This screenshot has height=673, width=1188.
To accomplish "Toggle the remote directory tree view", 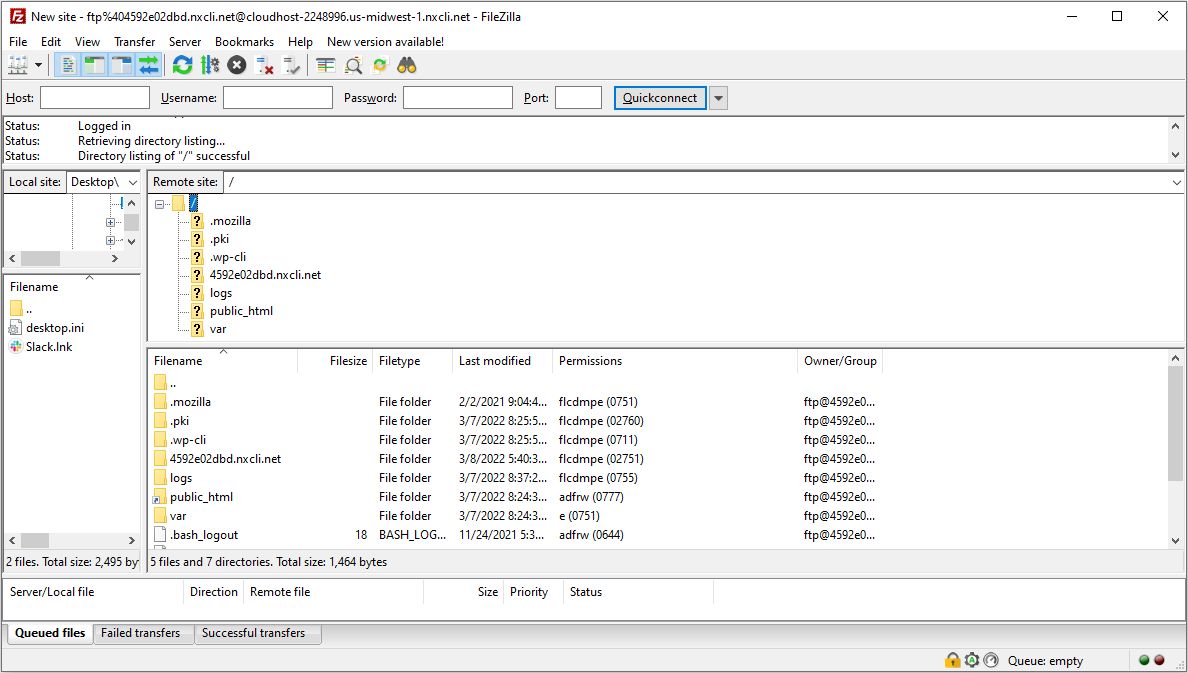I will 121,66.
